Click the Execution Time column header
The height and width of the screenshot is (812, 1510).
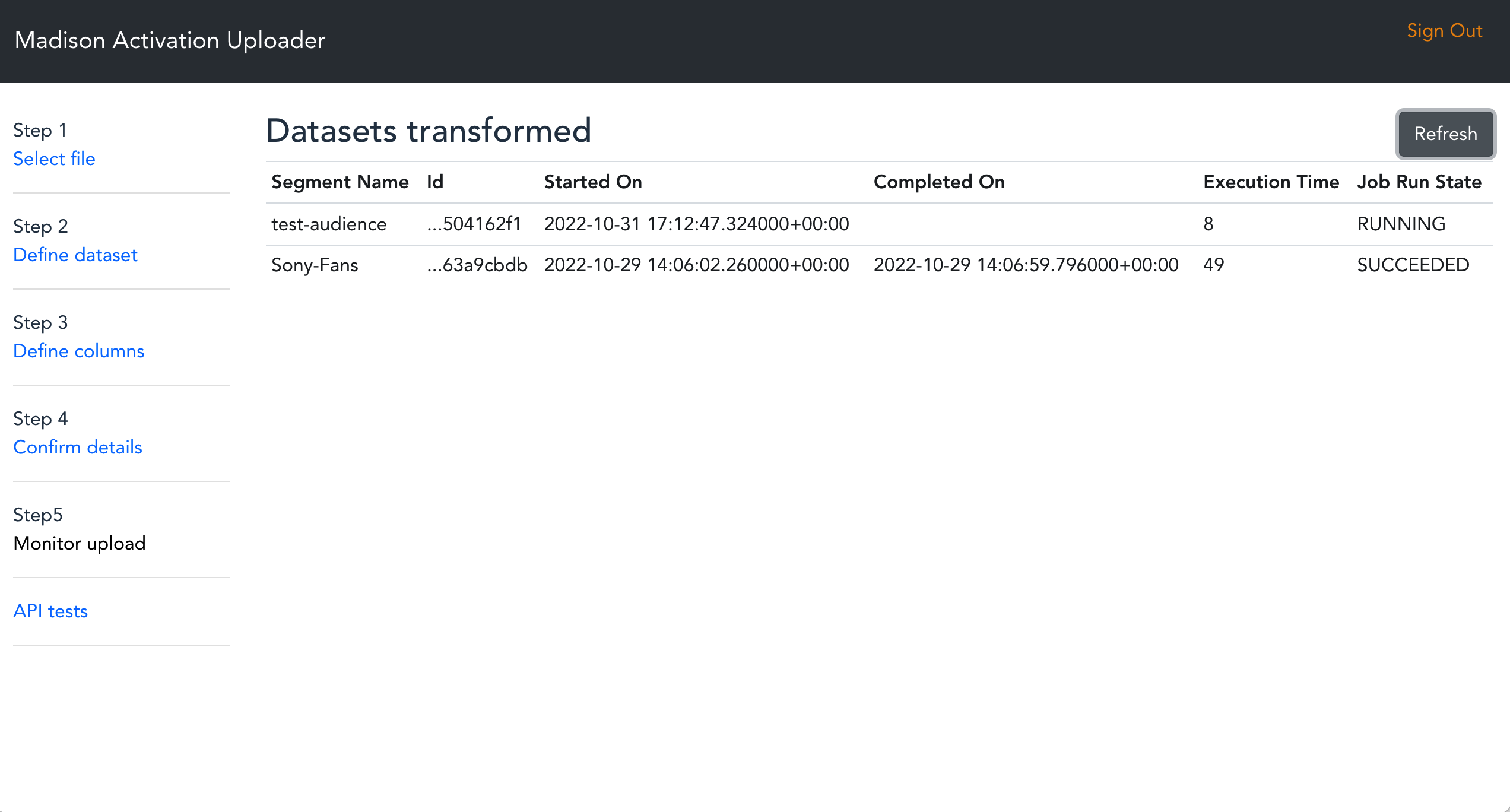(x=1271, y=182)
